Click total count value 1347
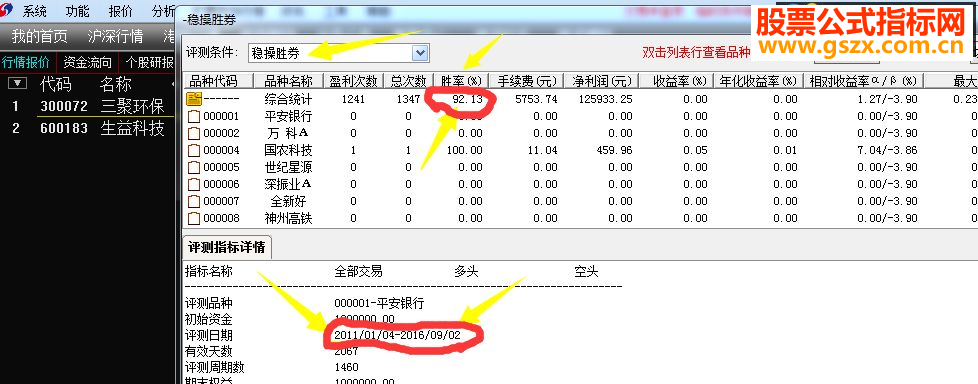This screenshot has height=384, width=978. [x=409, y=99]
